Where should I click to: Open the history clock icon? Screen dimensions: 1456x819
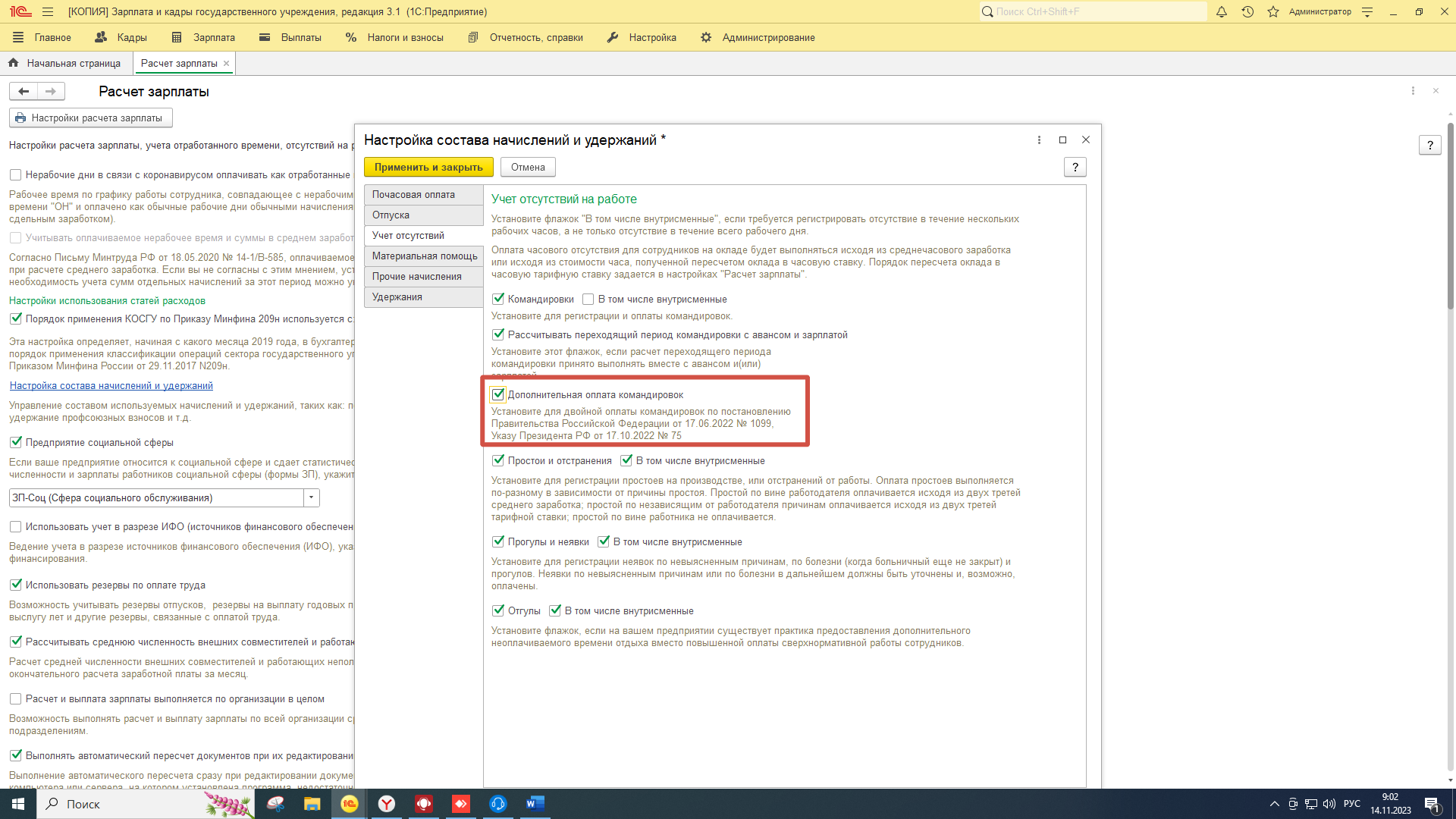coord(1247,12)
